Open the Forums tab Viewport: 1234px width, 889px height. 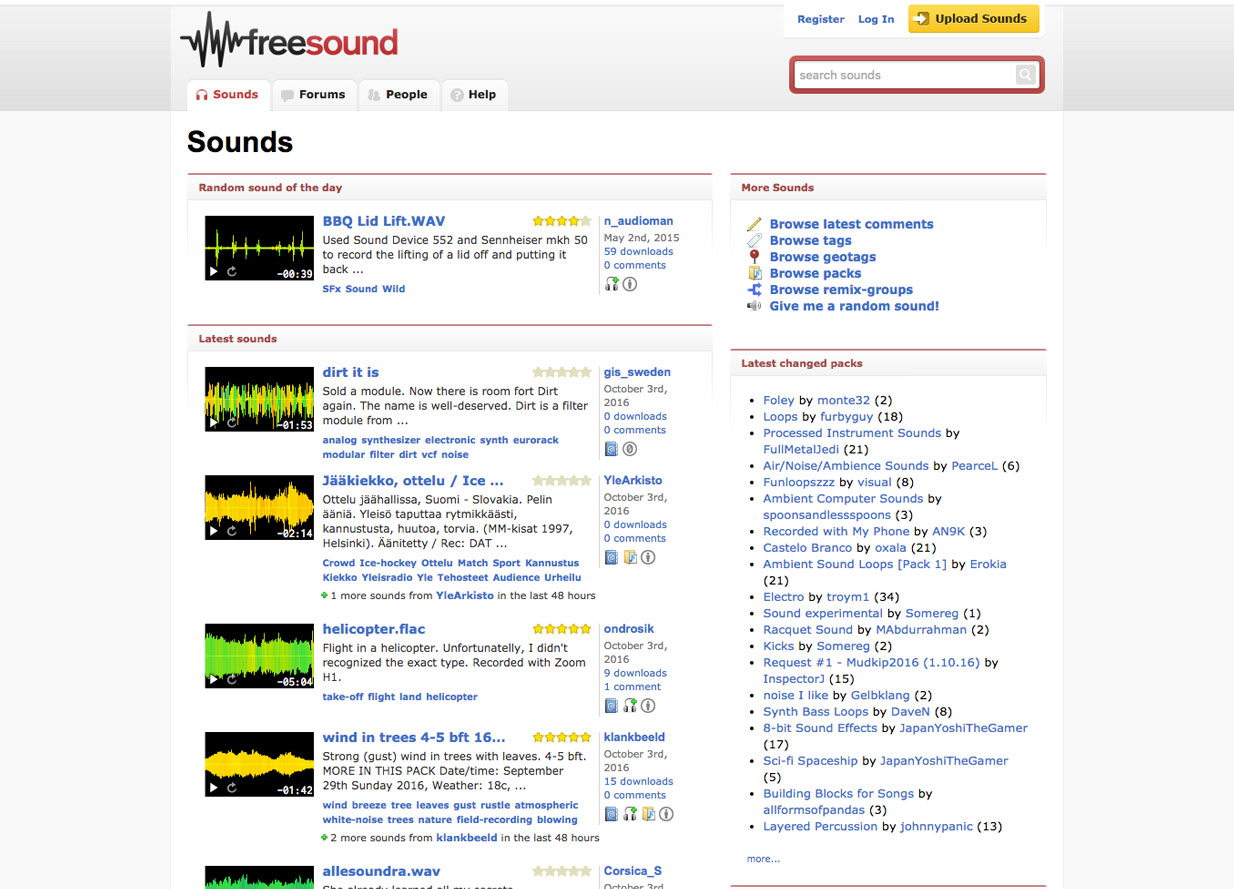coord(314,95)
